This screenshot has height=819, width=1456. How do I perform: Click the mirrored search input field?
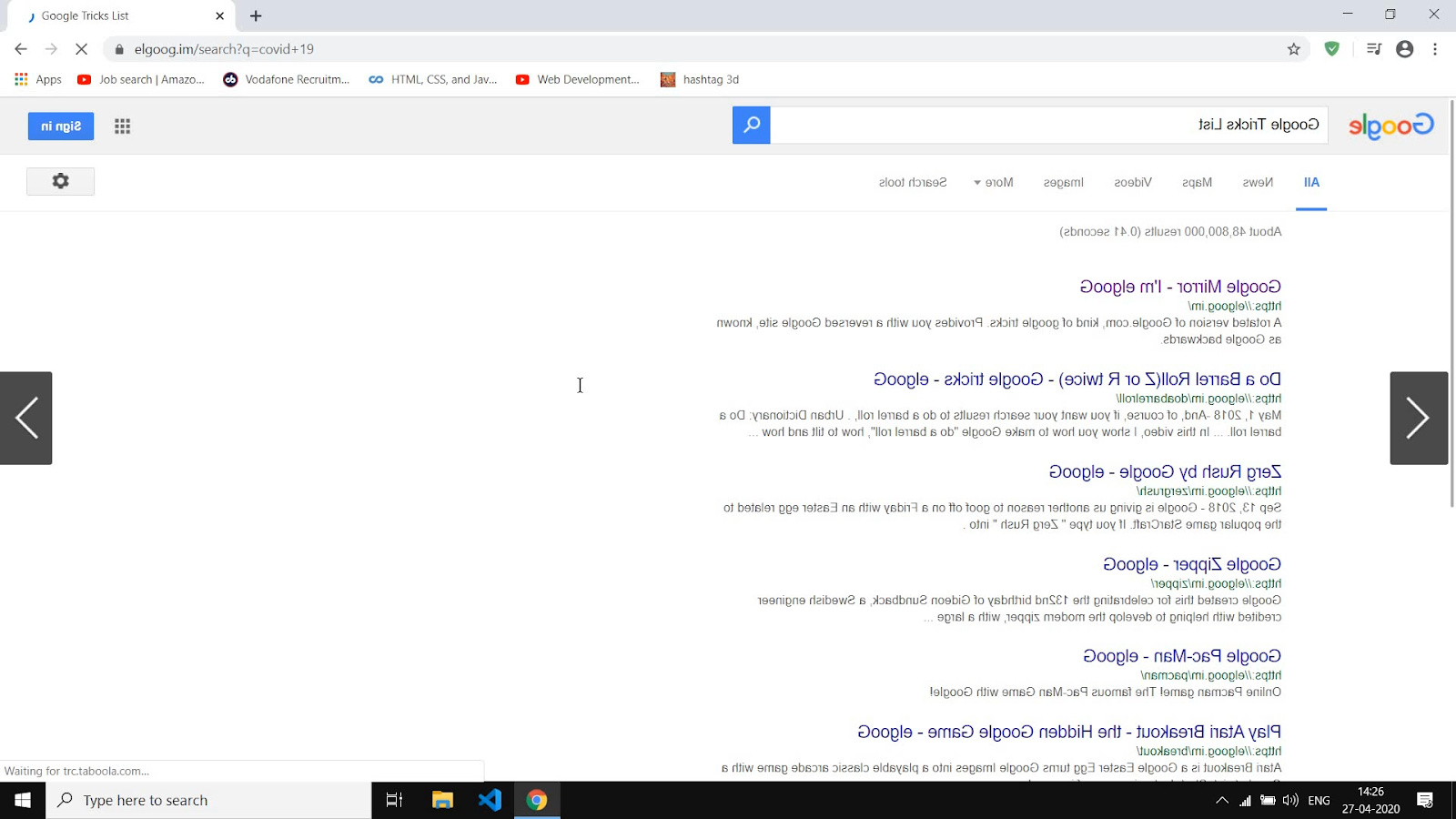(x=1048, y=125)
